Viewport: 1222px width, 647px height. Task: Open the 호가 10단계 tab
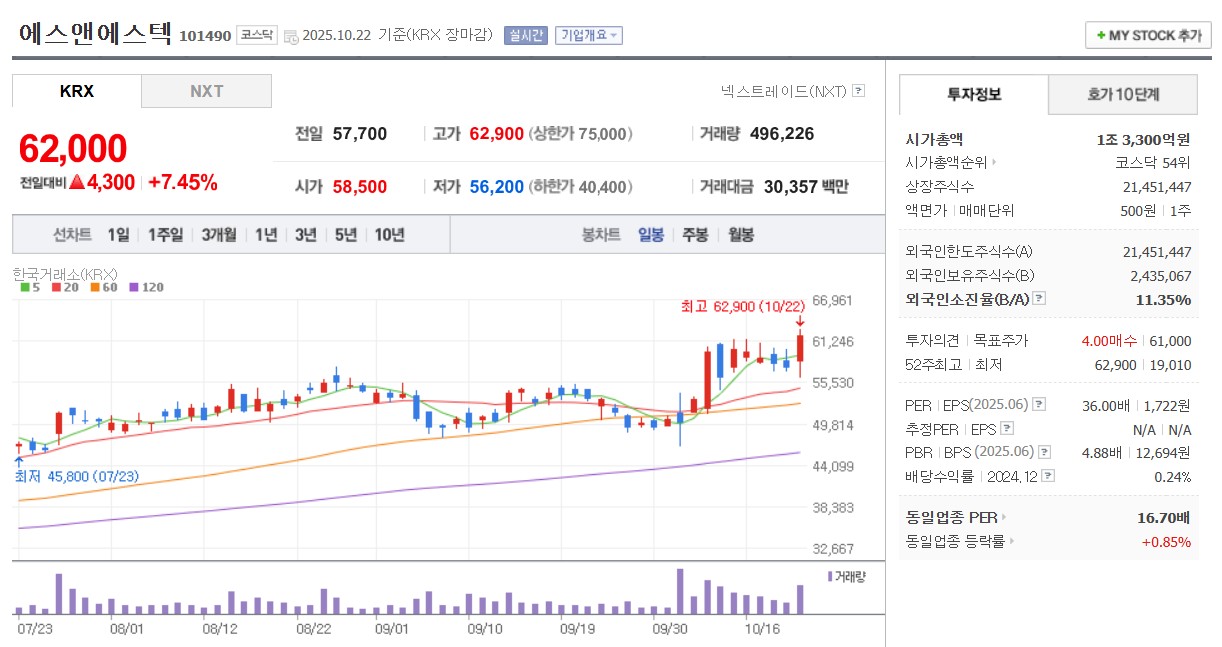[1123, 94]
